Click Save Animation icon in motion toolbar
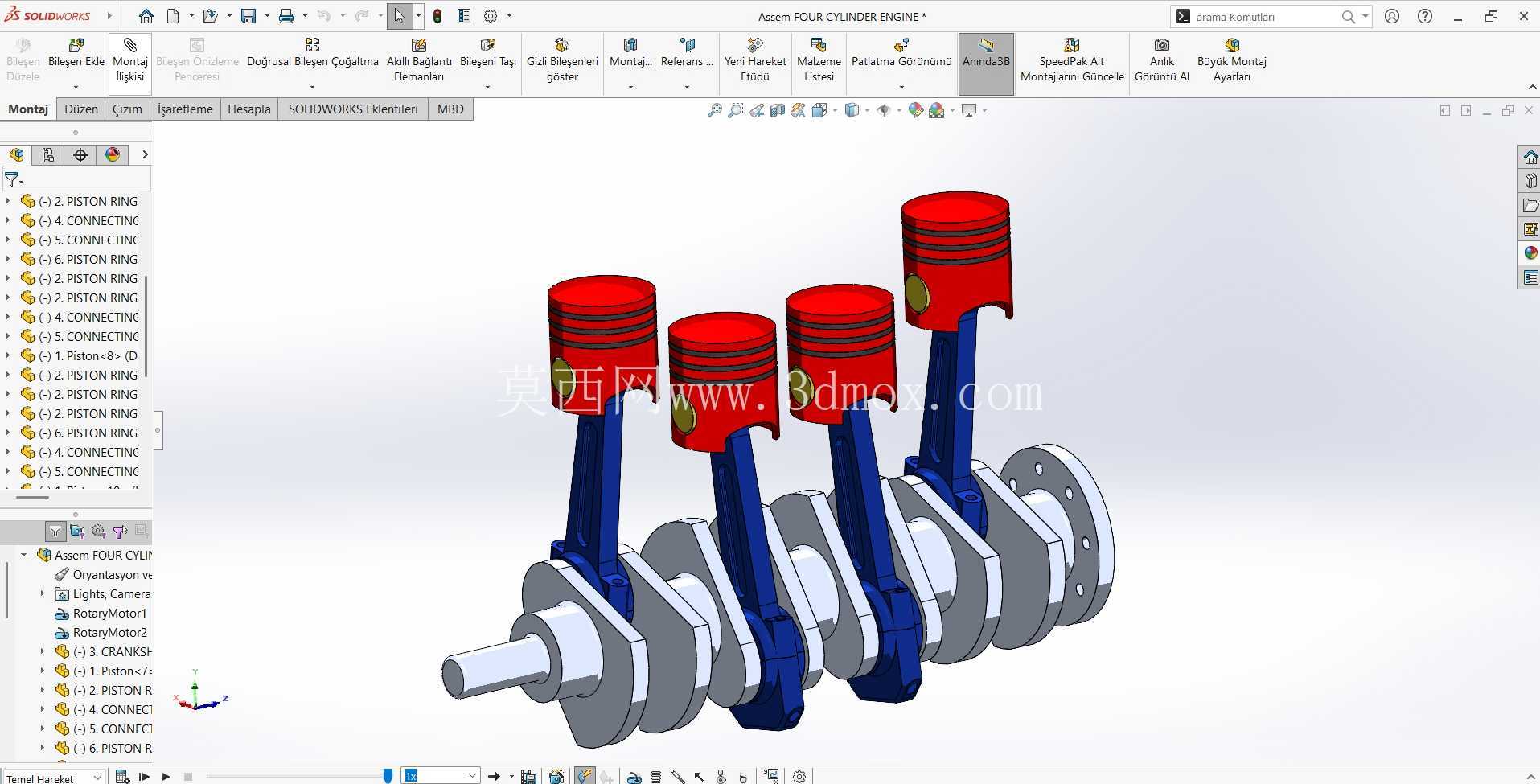Viewport: 1540px width, 784px height. click(x=528, y=776)
